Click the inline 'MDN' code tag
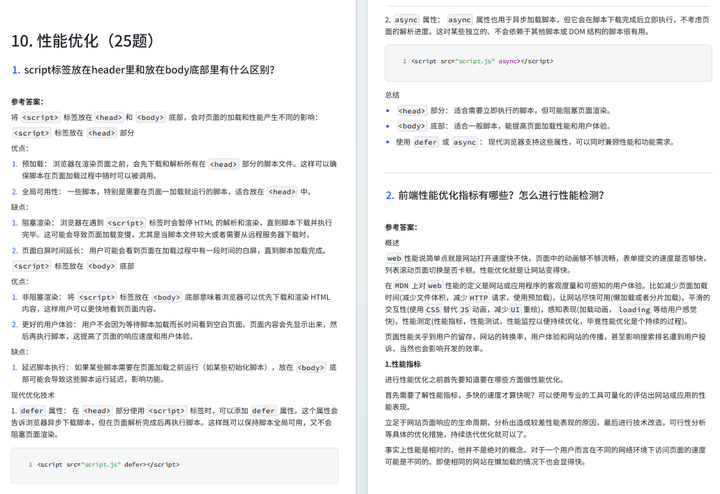This screenshot has height=494, width=720. point(401,286)
